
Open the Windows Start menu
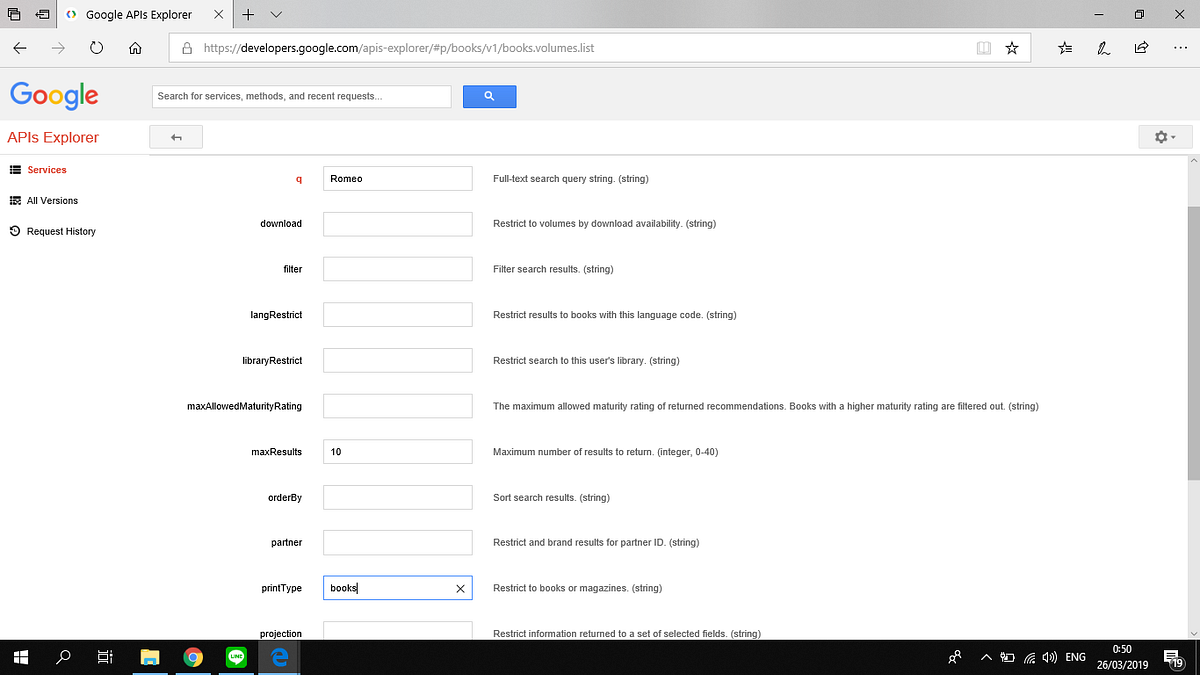pyautogui.click(x=20, y=657)
